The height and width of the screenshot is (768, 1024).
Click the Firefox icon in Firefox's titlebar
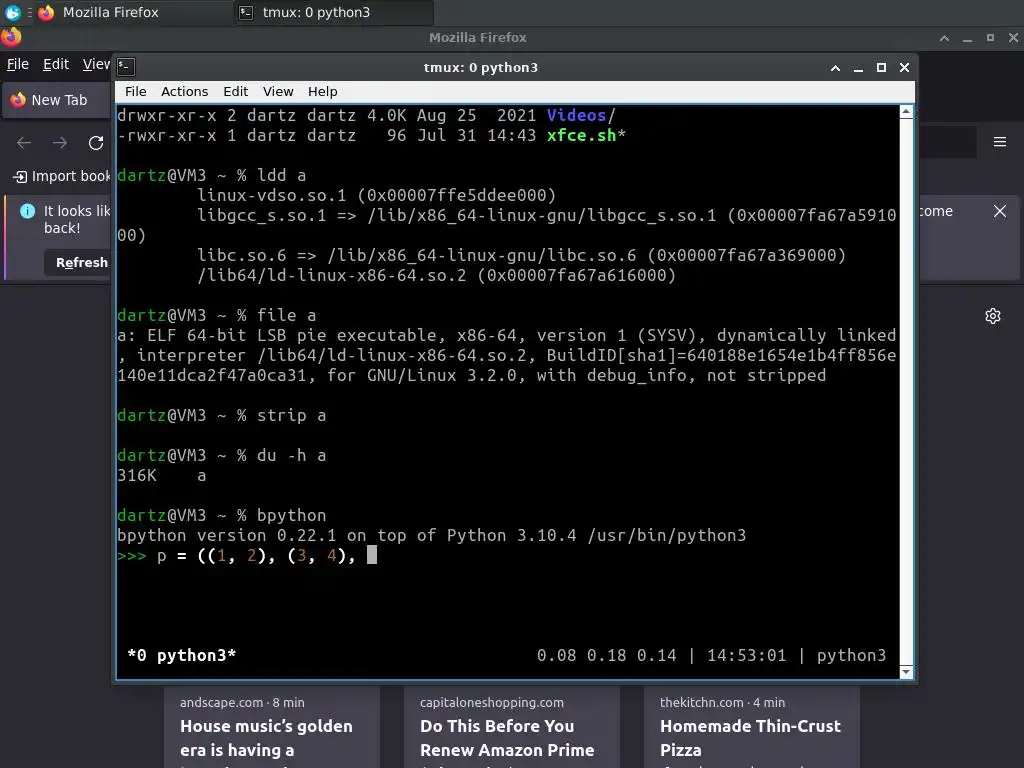click(11, 37)
